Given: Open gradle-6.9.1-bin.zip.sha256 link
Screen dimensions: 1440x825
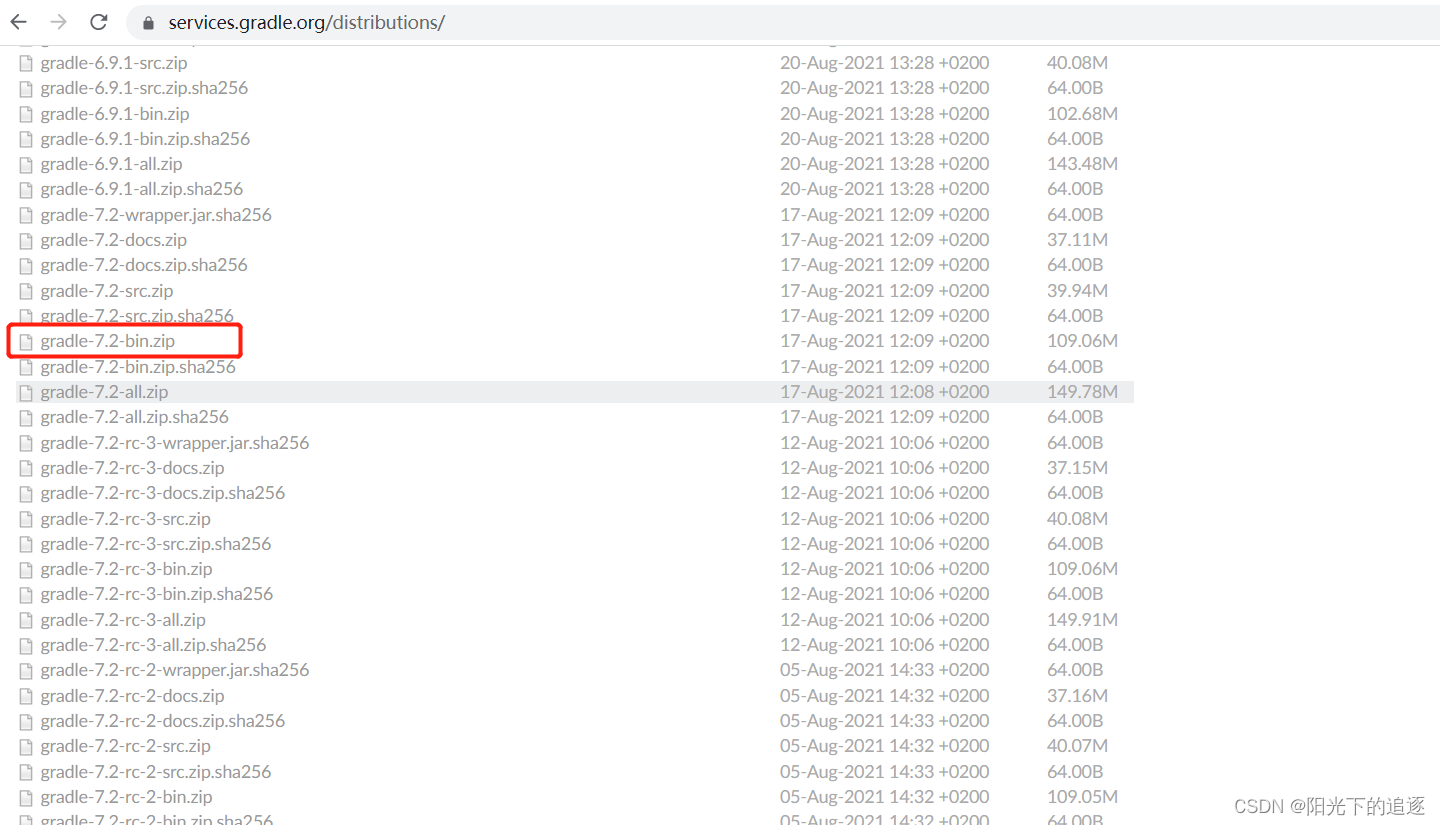Looking at the screenshot, I should (145, 139).
